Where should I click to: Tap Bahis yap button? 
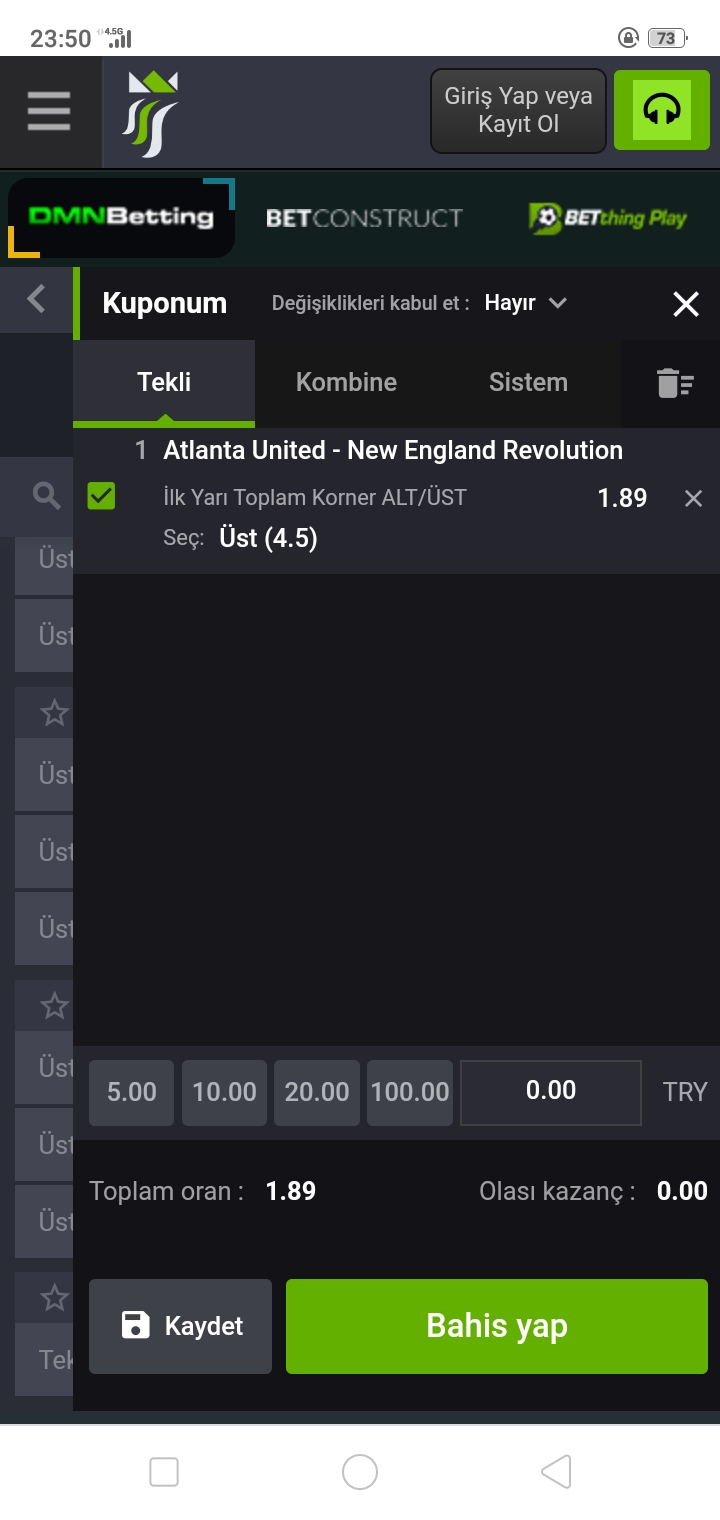497,1326
